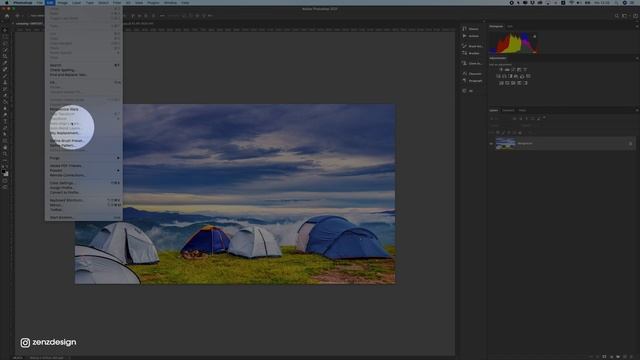Select the Eyedropper tool
Screen dimensions: 640x360
tap(5, 63)
